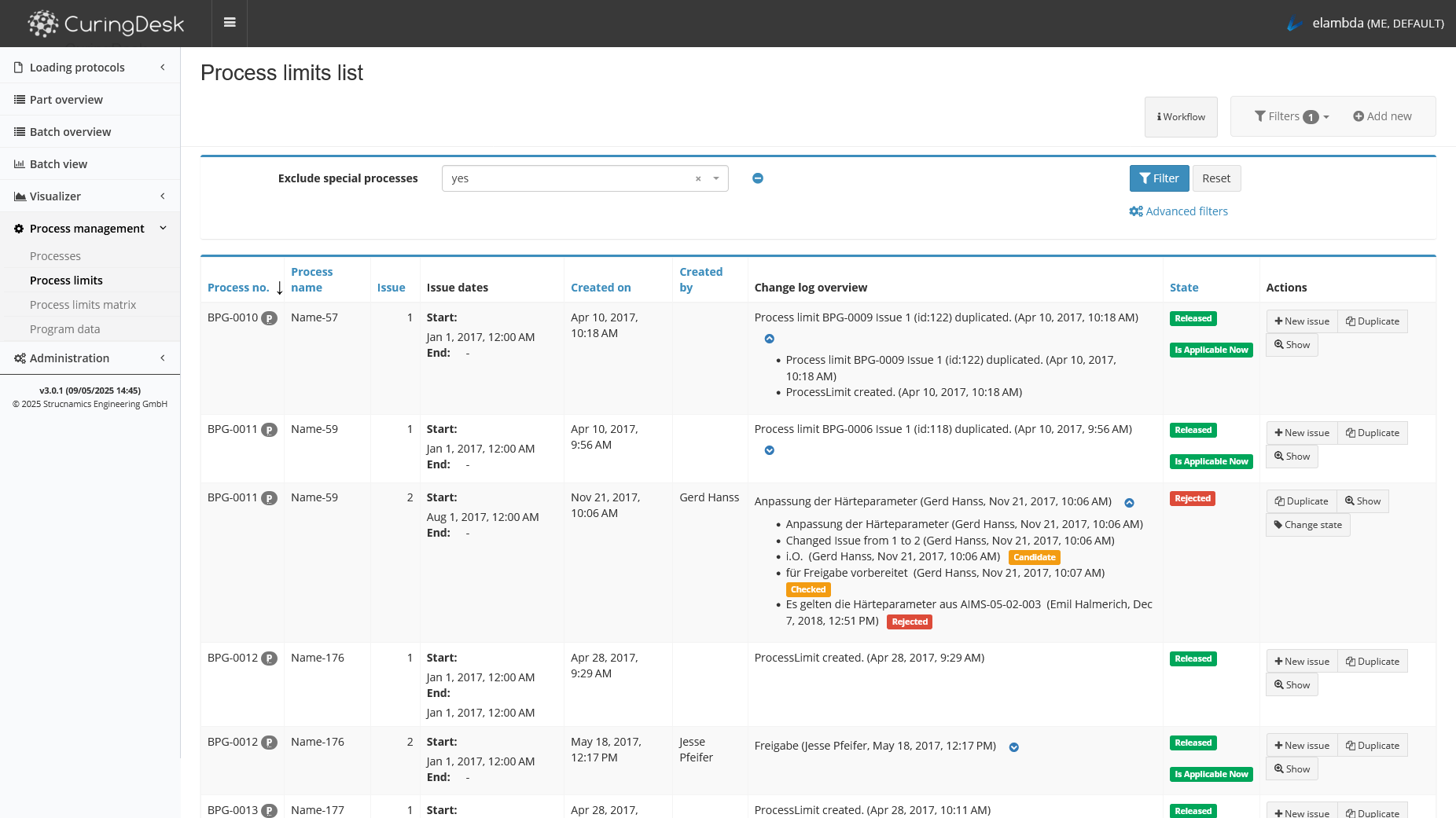Sort table by Process no. column

pyautogui.click(x=238, y=288)
